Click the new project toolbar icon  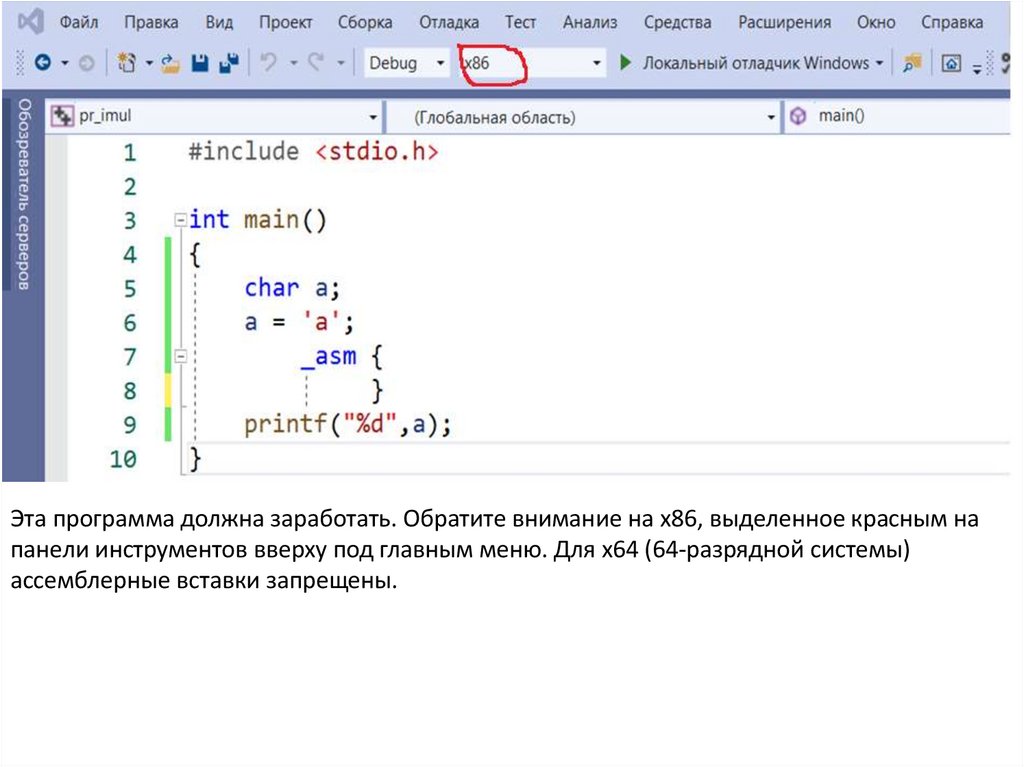[x=126, y=63]
